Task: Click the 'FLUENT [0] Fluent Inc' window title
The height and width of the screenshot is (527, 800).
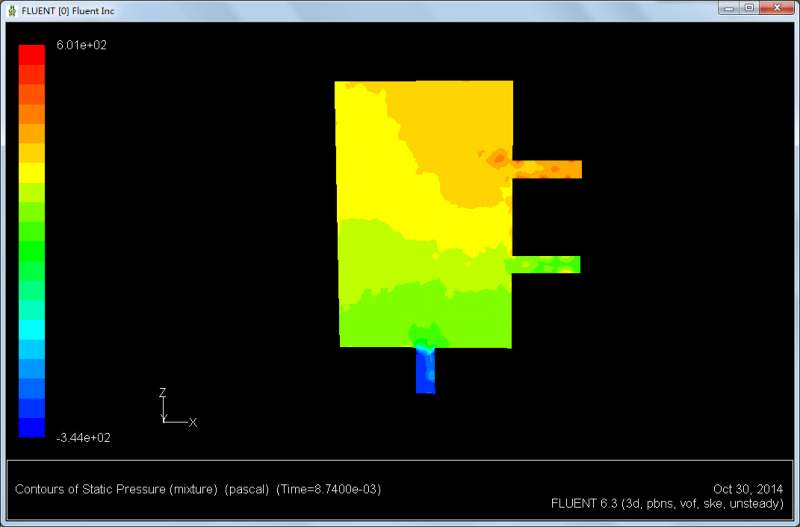Action: [x=68, y=11]
